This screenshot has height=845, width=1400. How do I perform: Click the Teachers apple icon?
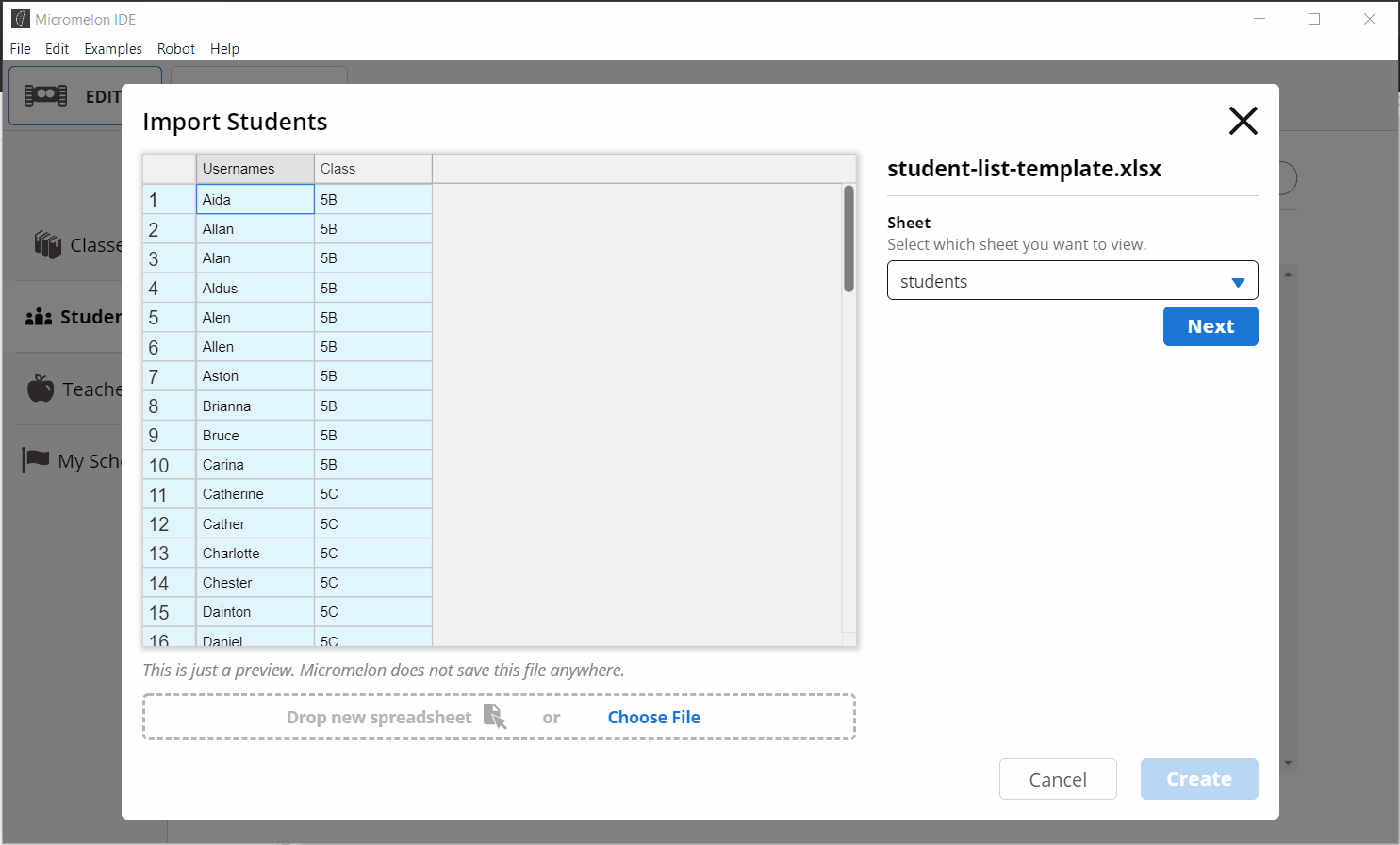click(40, 389)
